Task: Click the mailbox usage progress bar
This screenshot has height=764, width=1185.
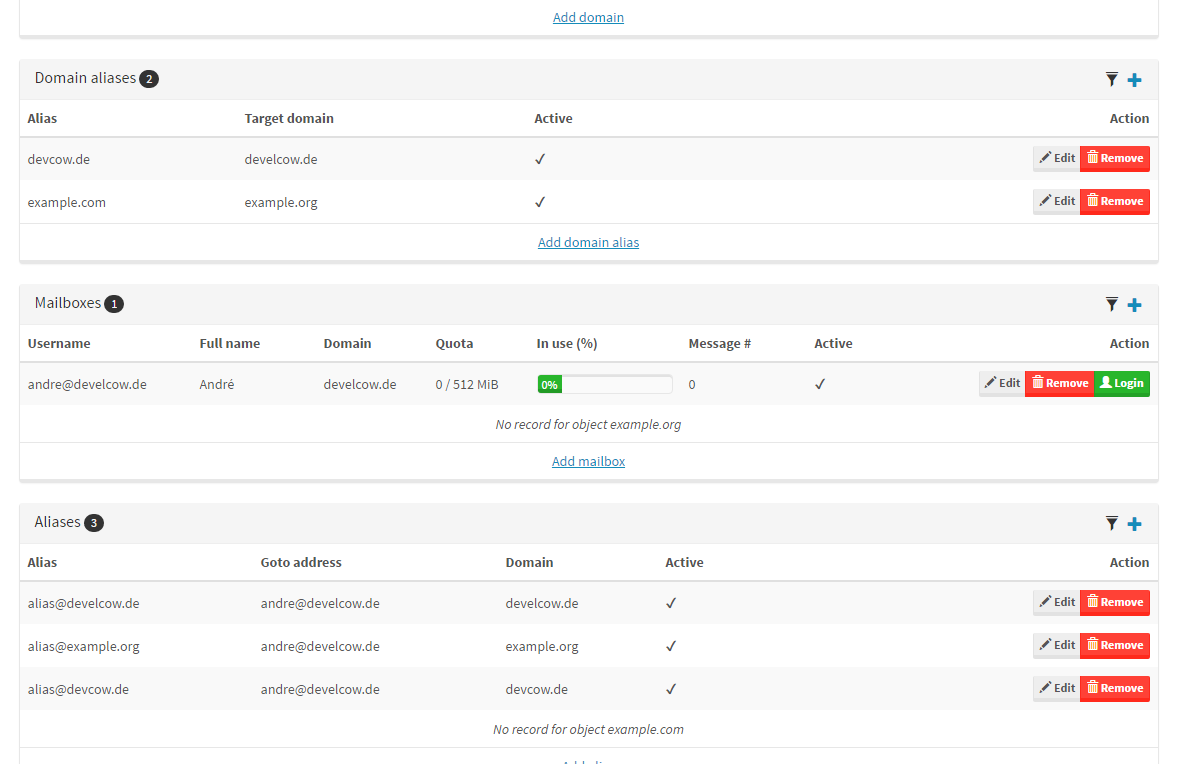Action: point(604,384)
